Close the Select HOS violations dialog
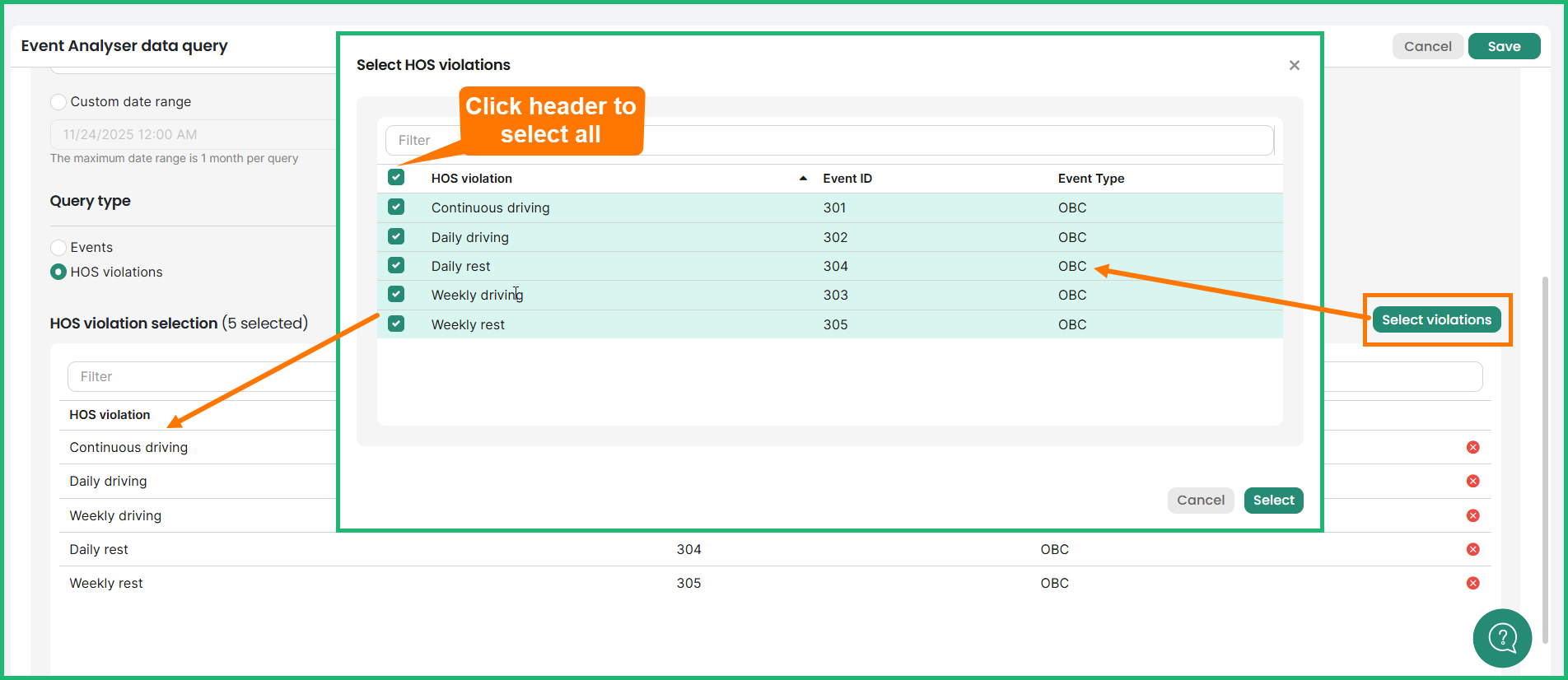Screen dimensions: 1568x680 (1294, 65)
